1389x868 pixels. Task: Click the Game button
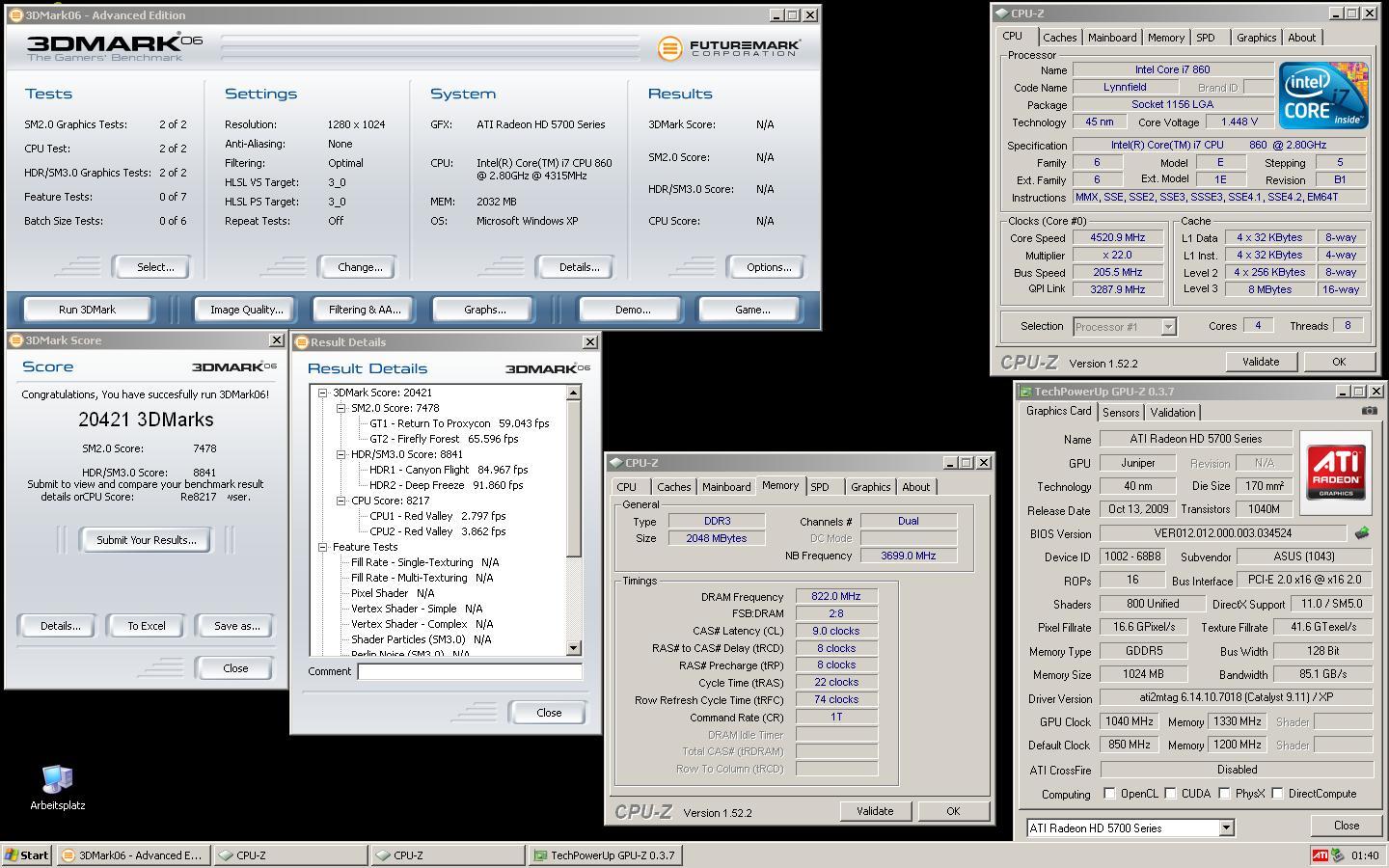pyautogui.click(x=752, y=310)
